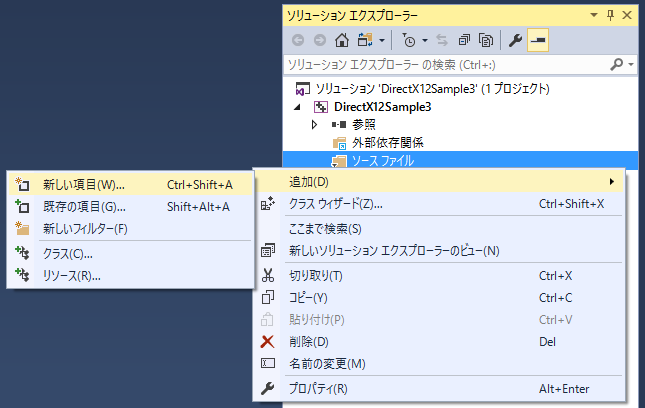Select the ソース ファイル filter

pos(383,161)
